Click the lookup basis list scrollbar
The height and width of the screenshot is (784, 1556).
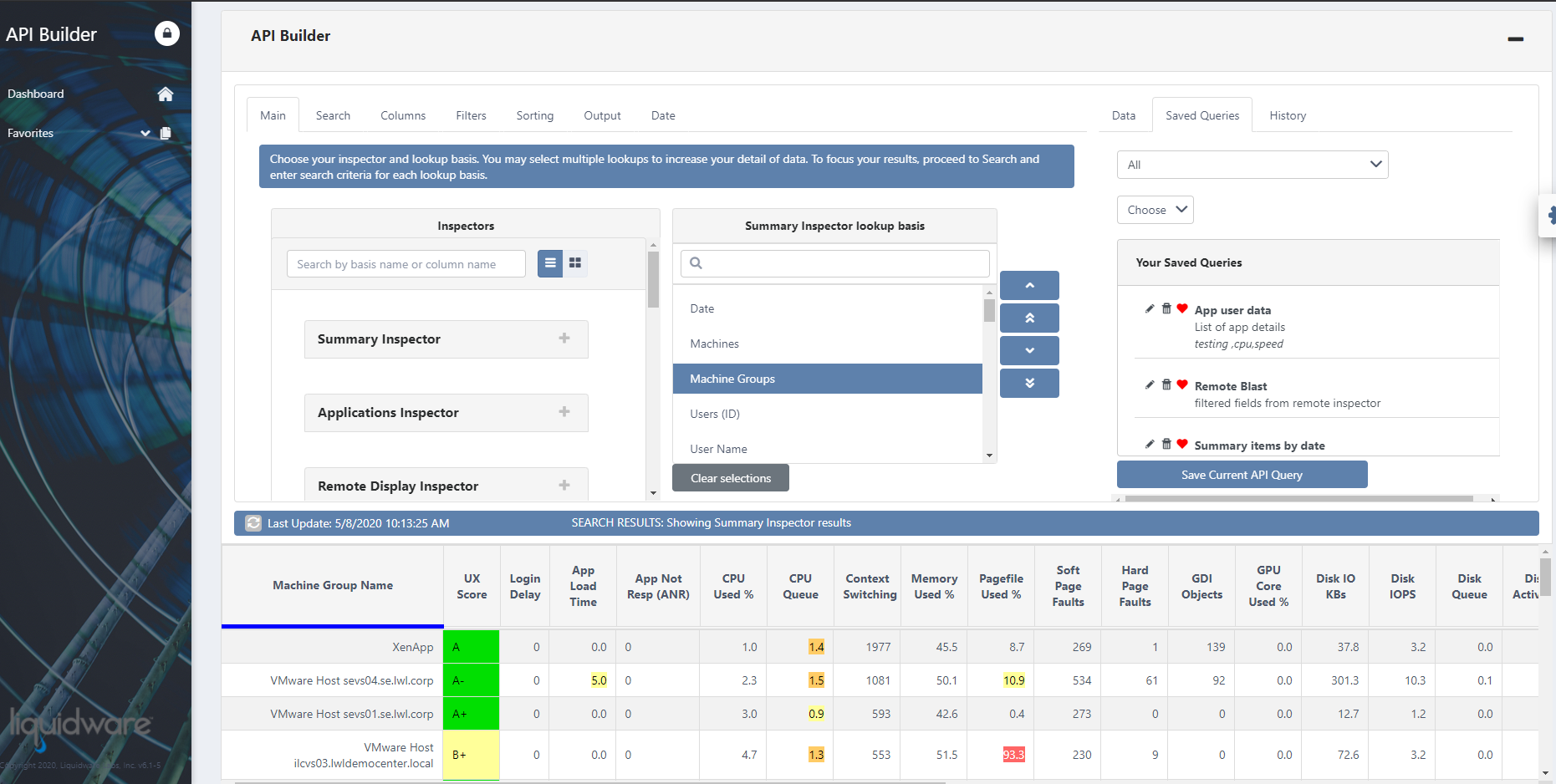point(989,310)
